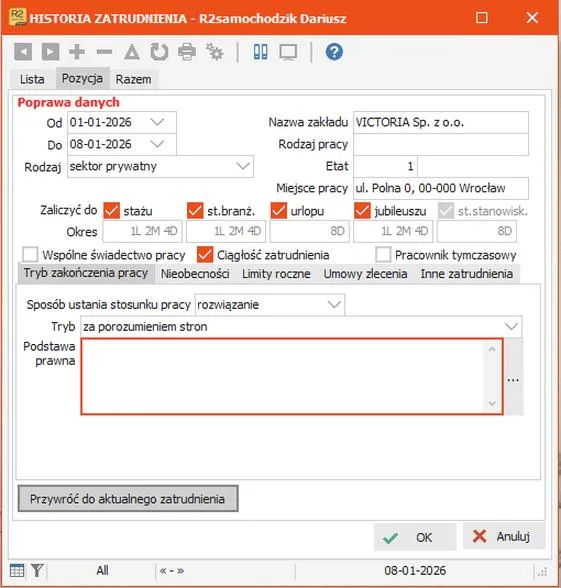Add new entry with plus icon
The image size is (561, 588).
point(77,52)
